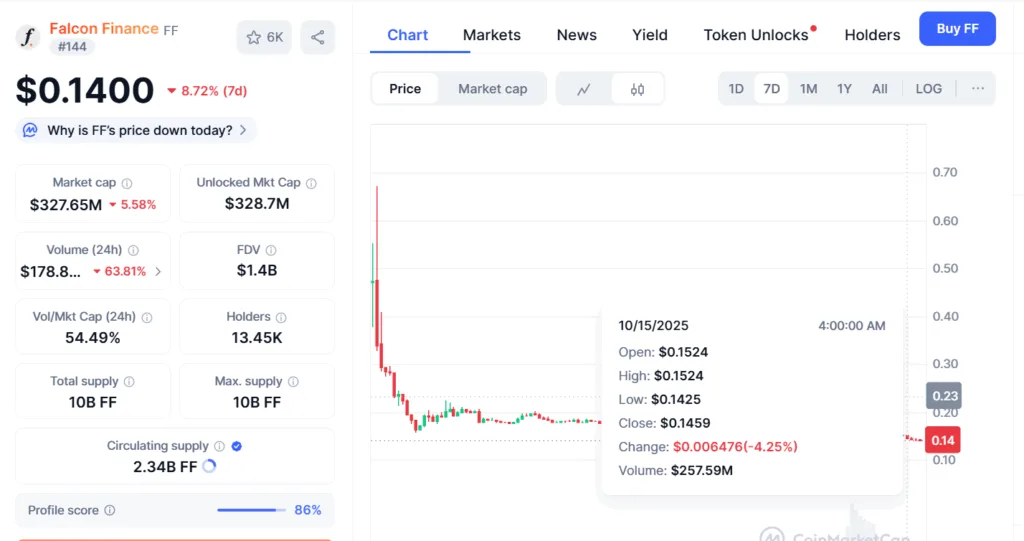This screenshot has width=1024, height=541.
Task: Expand the Volume (24h) details chevron
Action: pyautogui.click(x=158, y=271)
